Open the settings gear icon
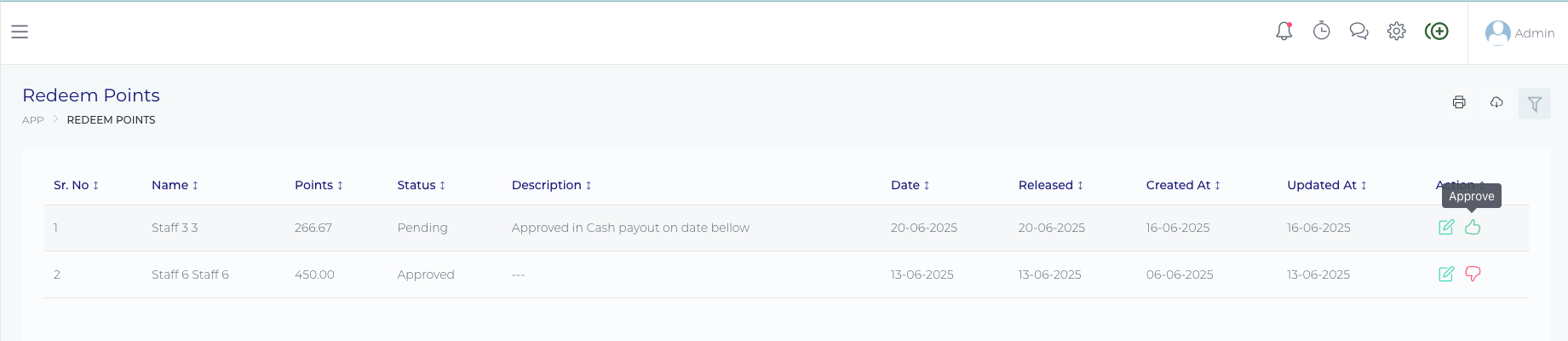This screenshot has height=341, width=1568. click(x=1396, y=32)
